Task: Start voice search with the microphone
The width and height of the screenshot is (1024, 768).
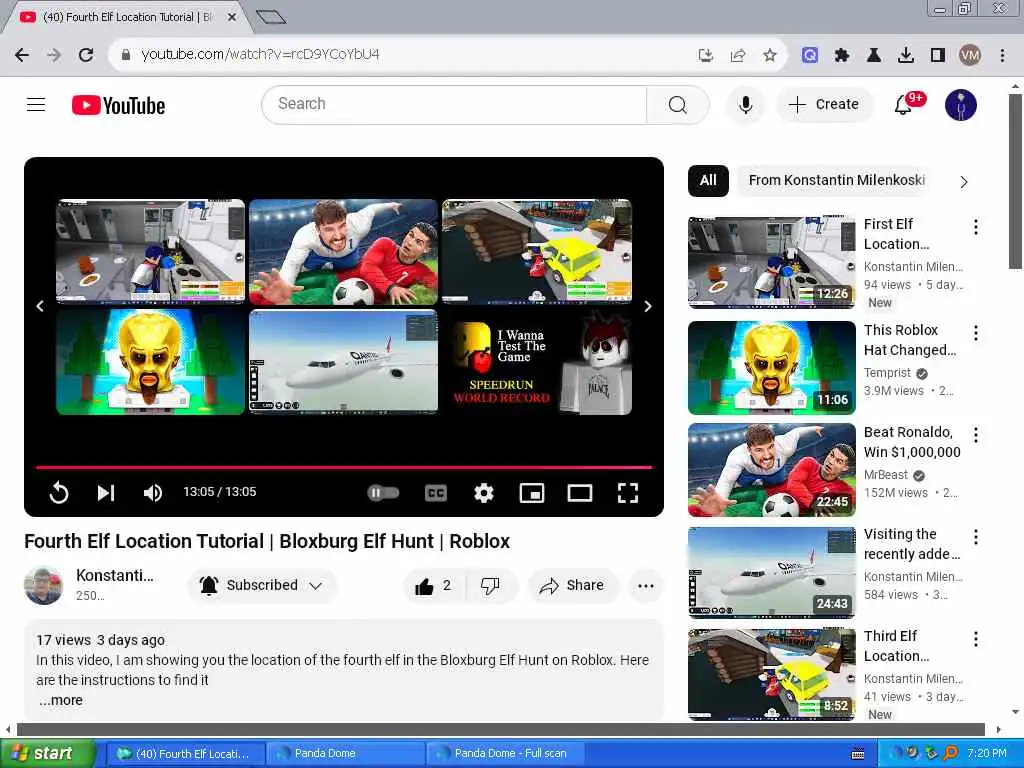Action: [745, 104]
